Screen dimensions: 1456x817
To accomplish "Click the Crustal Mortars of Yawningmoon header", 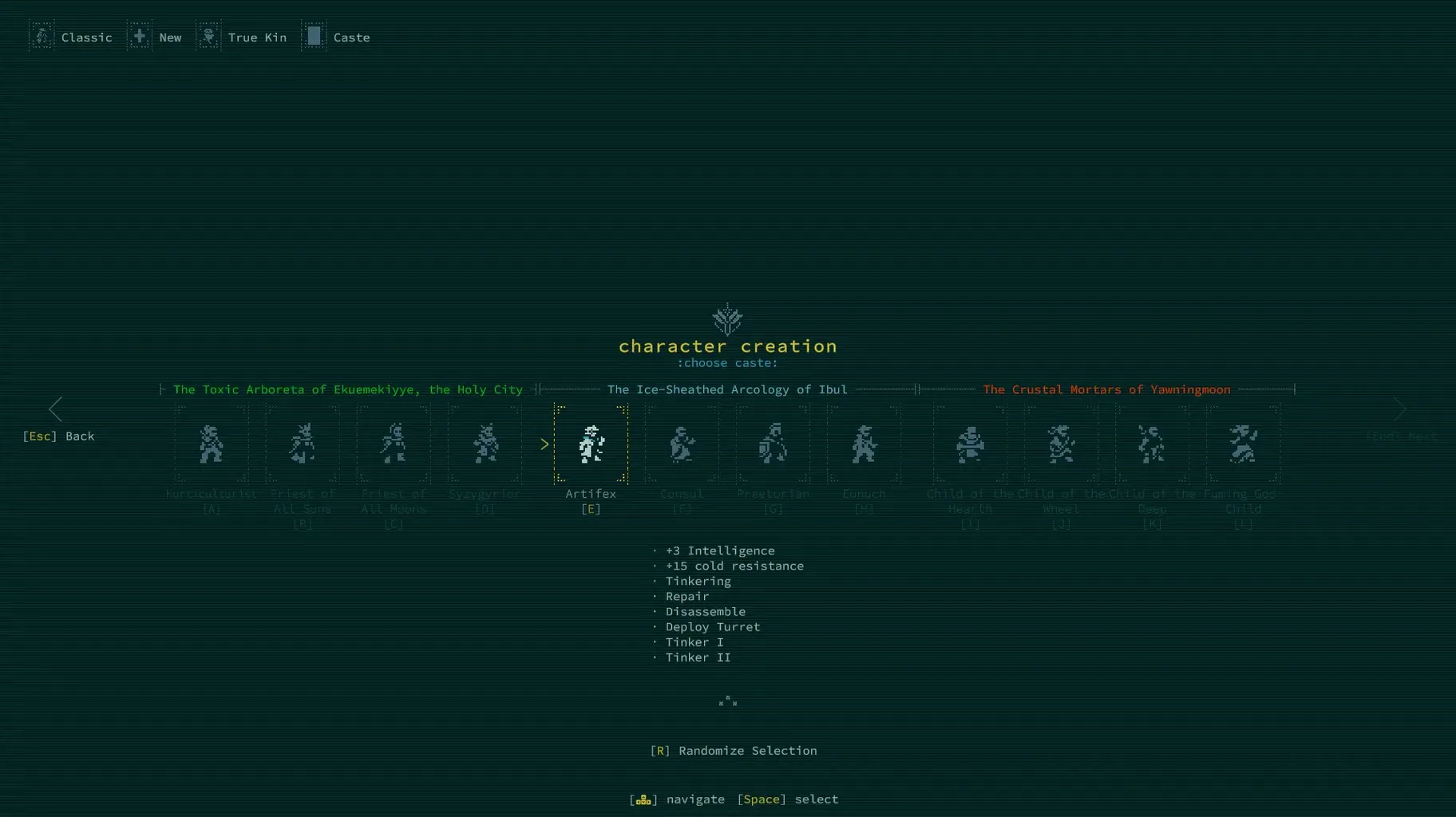I will (1106, 389).
